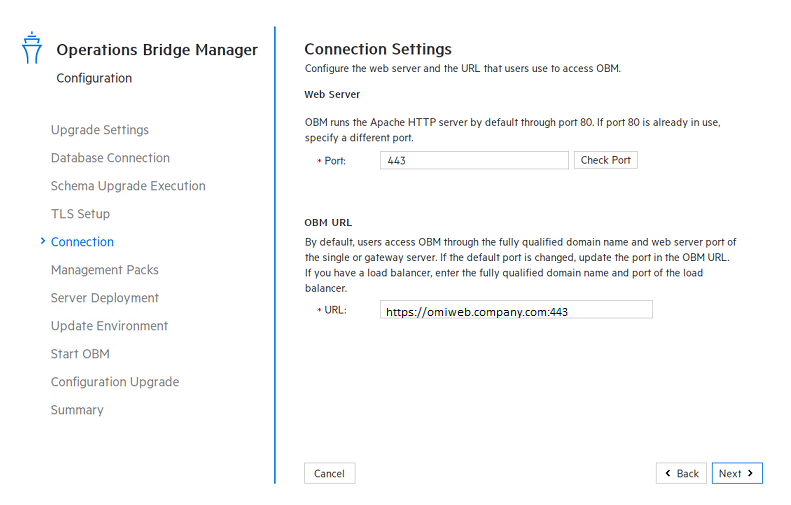
Task: Click the OBM URL section label
Action: pyautogui.click(x=328, y=222)
